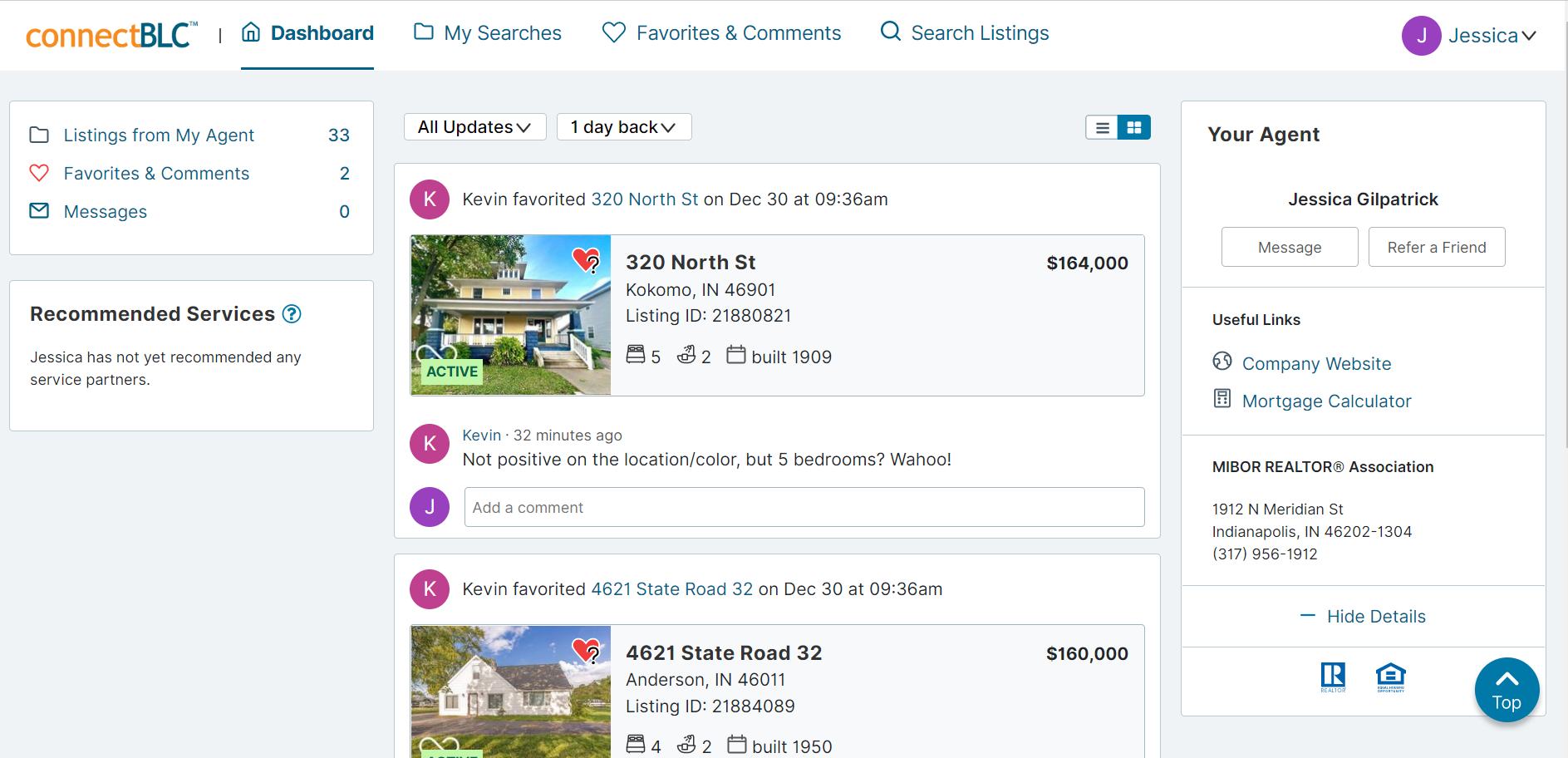Switch to grid view

1134,127
